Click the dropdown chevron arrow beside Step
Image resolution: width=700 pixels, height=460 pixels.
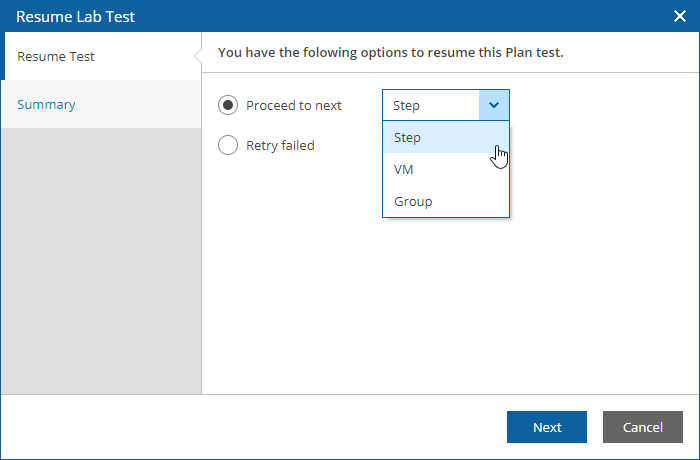[x=494, y=105]
